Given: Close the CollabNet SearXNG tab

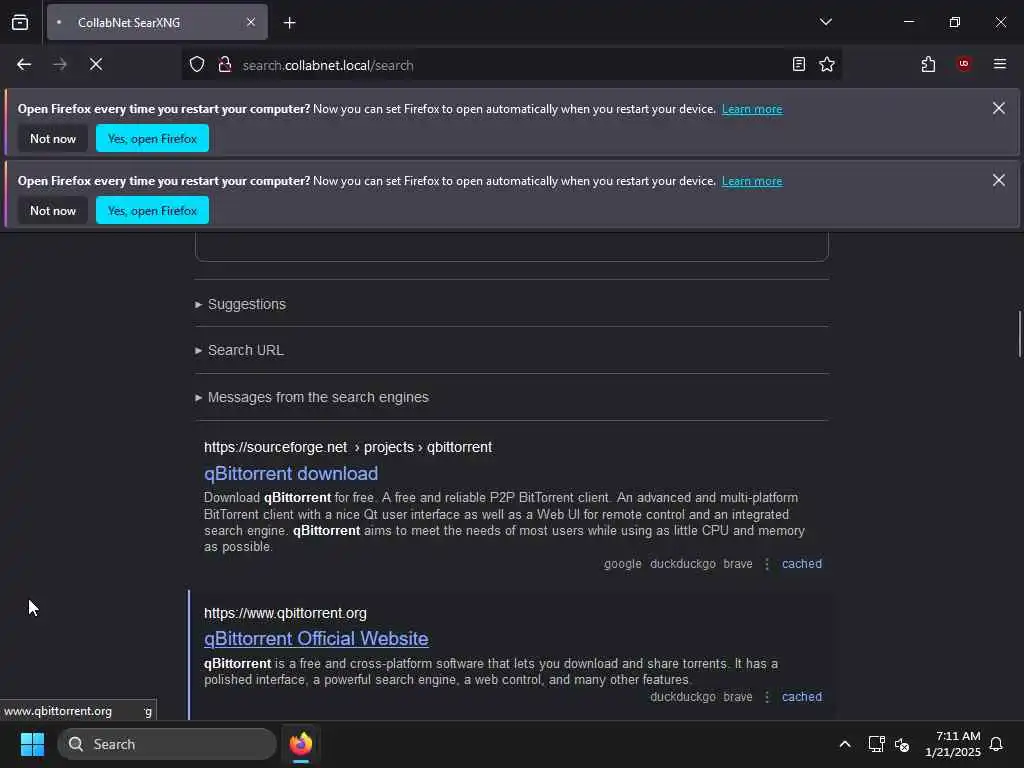Looking at the screenshot, I should 251,22.
